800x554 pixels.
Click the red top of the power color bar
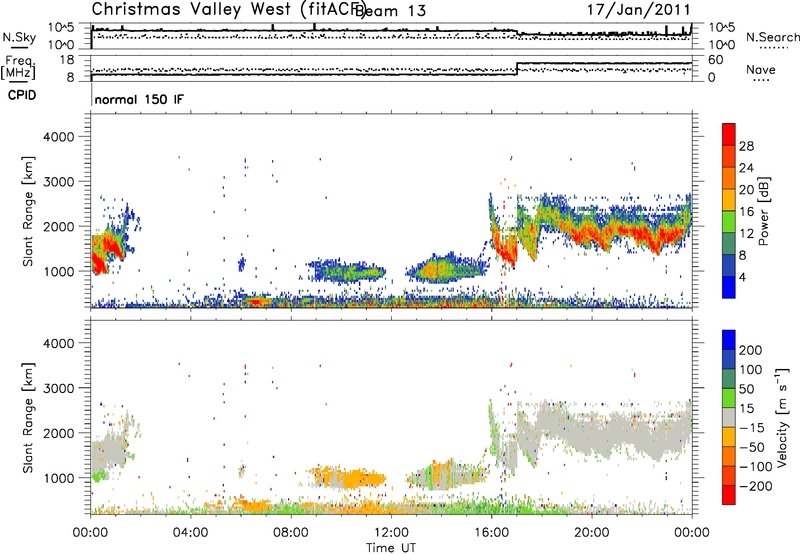(729, 134)
